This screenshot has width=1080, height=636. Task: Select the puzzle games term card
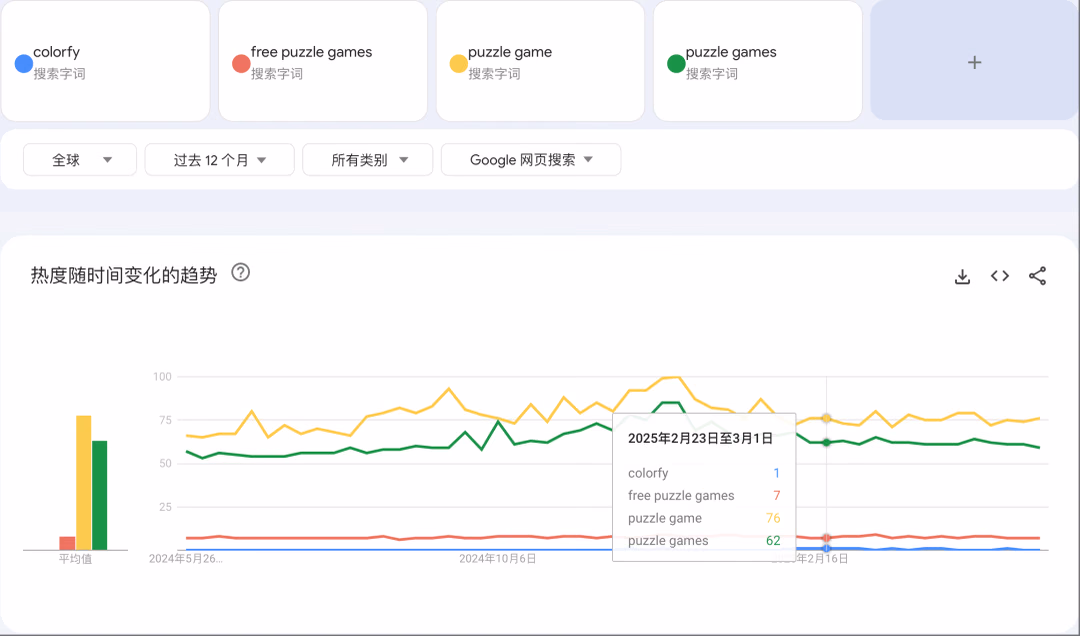pyautogui.click(x=758, y=61)
